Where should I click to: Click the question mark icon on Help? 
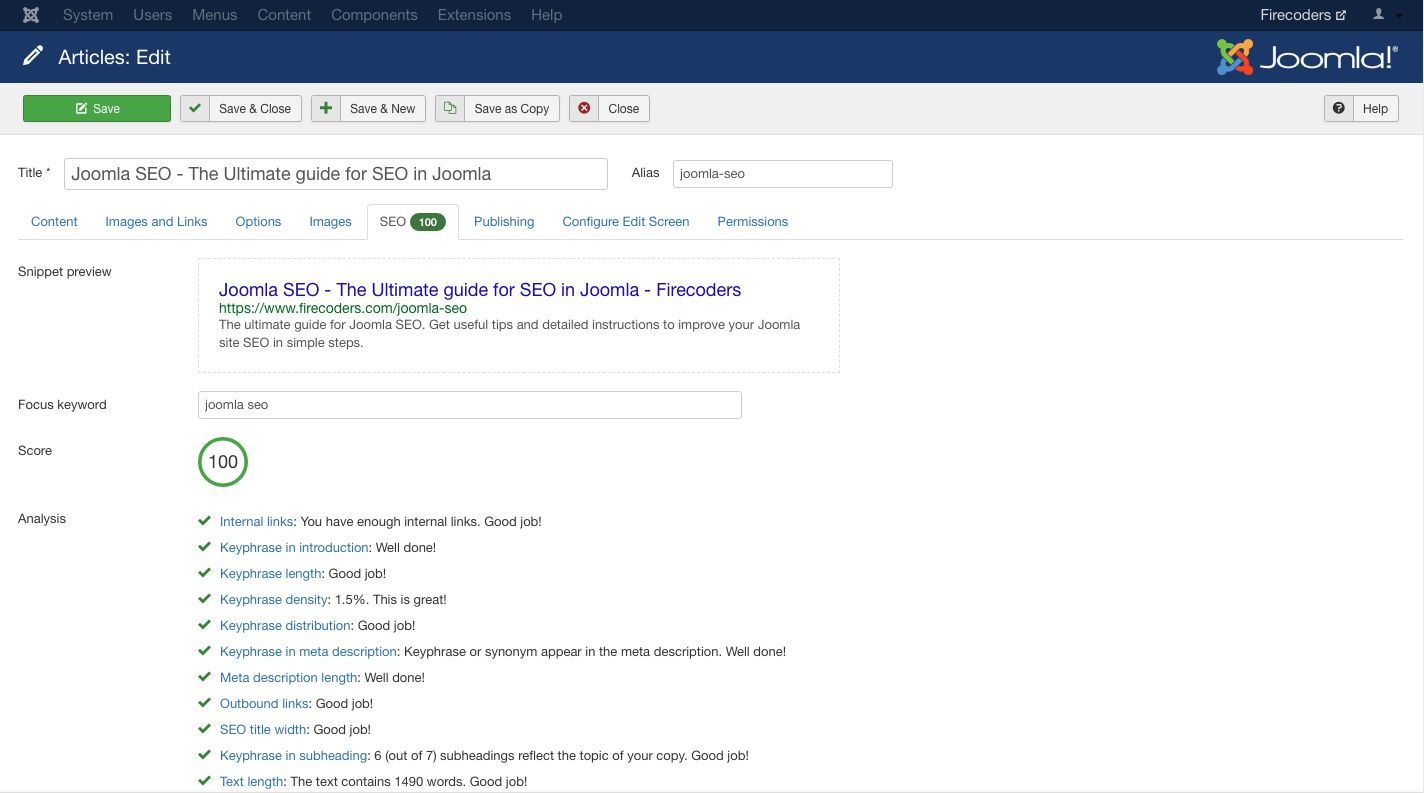click(1339, 108)
